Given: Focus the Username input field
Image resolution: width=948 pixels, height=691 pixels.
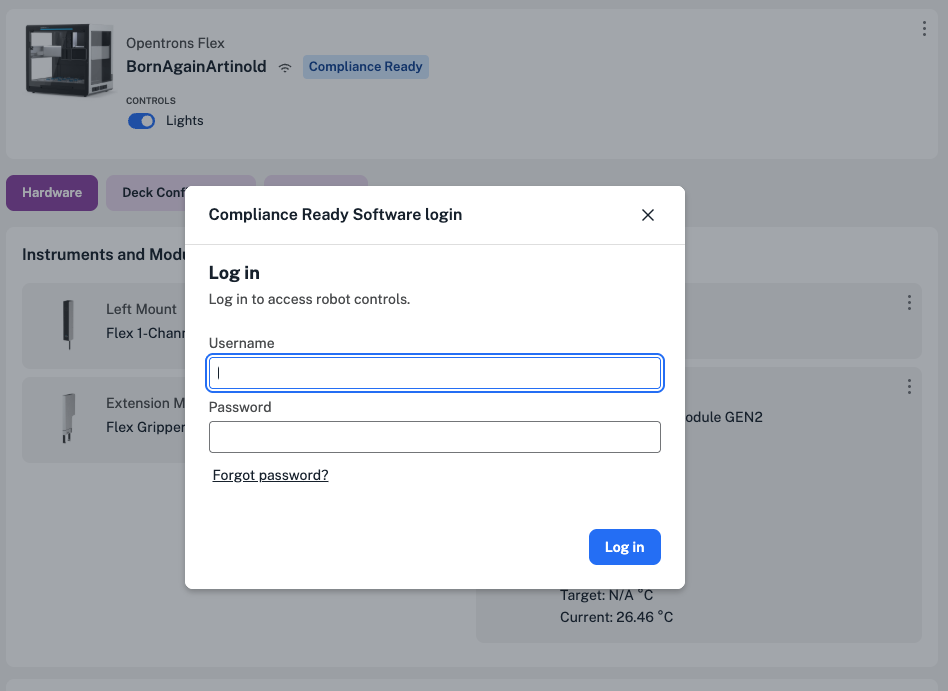Looking at the screenshot, I should click(x=435, y=373).
